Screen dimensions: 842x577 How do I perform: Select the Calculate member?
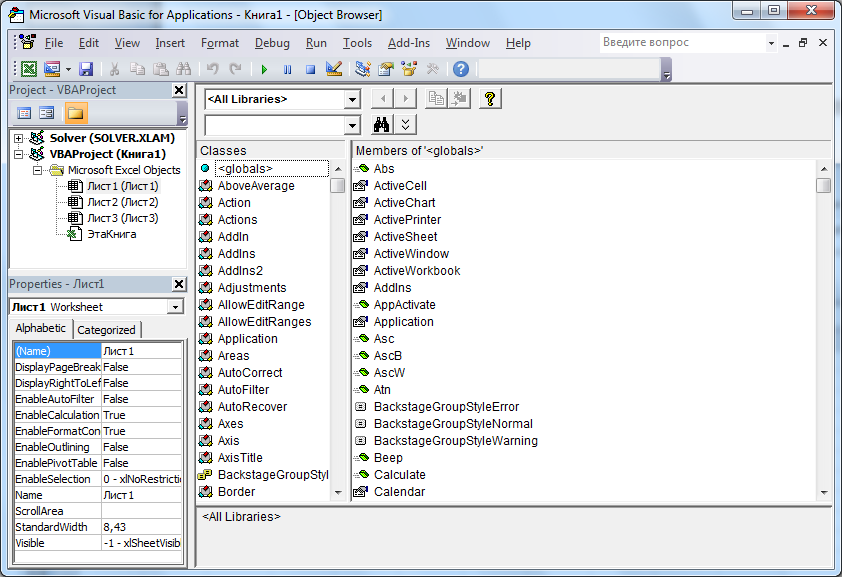(400, 475)
